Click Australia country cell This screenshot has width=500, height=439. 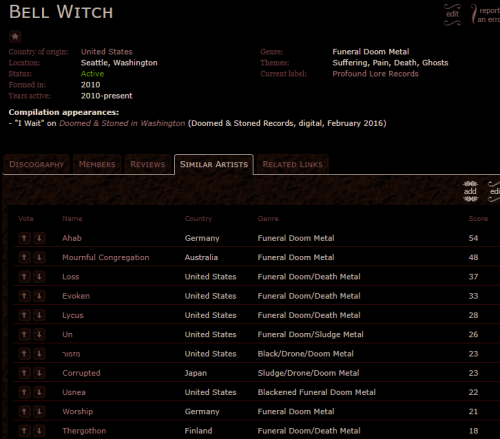(201, 257)
